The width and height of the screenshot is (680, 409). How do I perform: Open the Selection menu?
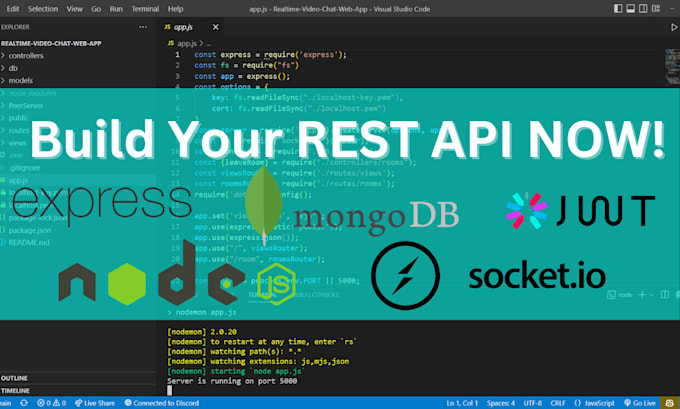click(42, 8)
